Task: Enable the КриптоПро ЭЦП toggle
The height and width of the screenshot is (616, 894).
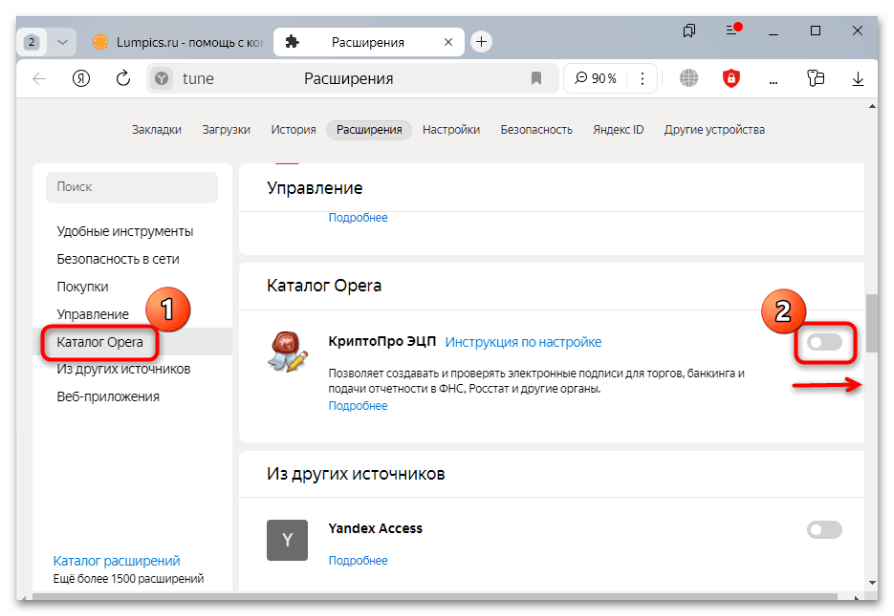Action: point(824,342)
